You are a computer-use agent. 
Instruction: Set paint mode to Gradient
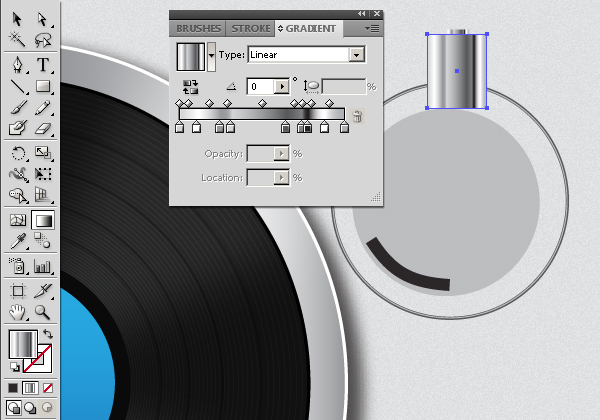tap(30, 388)
